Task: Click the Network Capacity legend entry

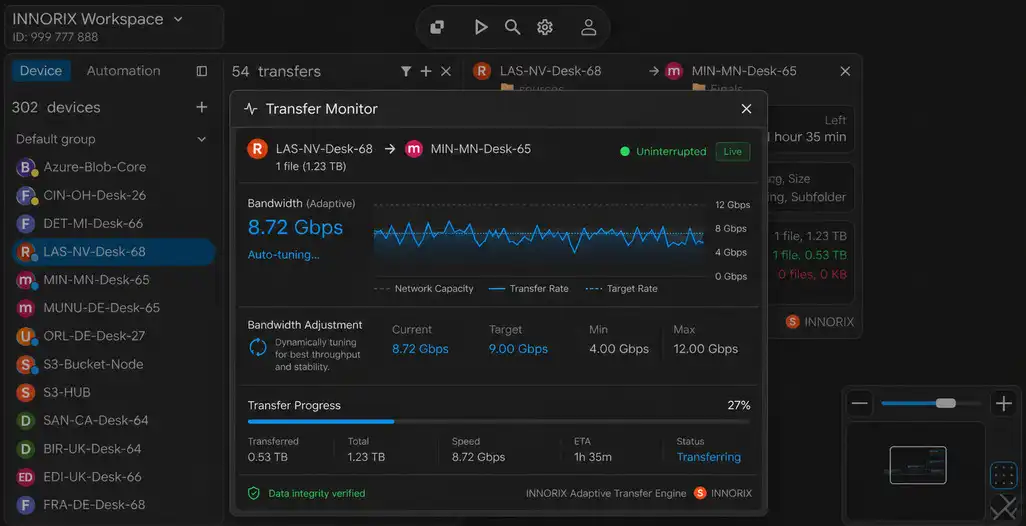Action: coord(423,289)
